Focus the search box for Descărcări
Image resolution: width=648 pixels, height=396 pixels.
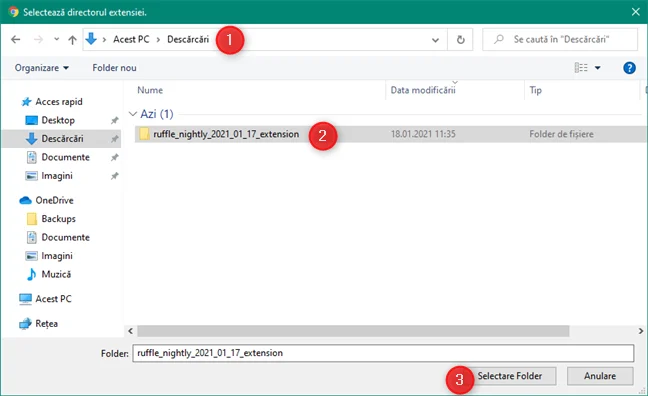pyautogui.click(x=560, y=39)
